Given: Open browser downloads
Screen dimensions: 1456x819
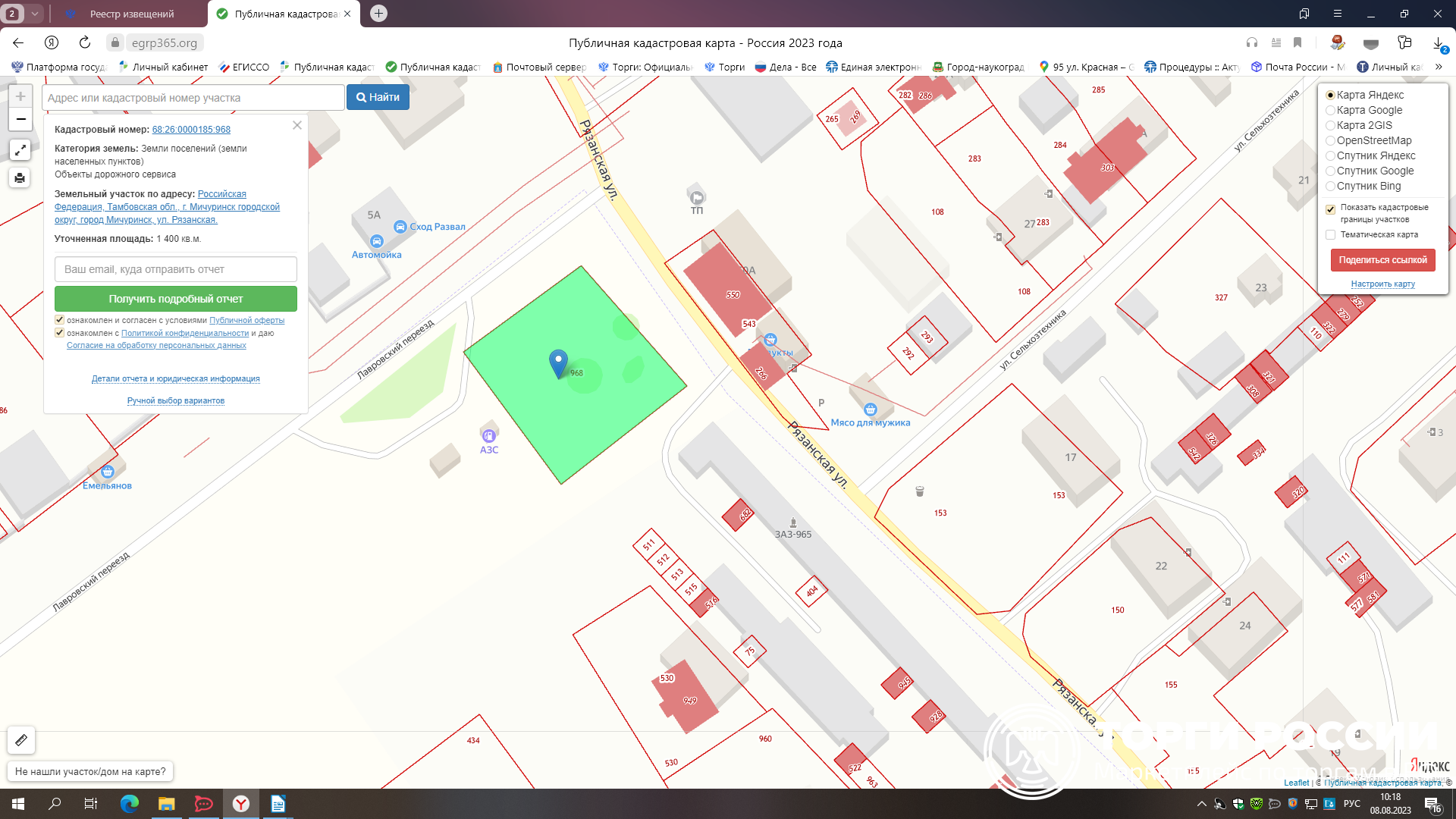Looking at the screenshot, I should (x=1439, y=43).
